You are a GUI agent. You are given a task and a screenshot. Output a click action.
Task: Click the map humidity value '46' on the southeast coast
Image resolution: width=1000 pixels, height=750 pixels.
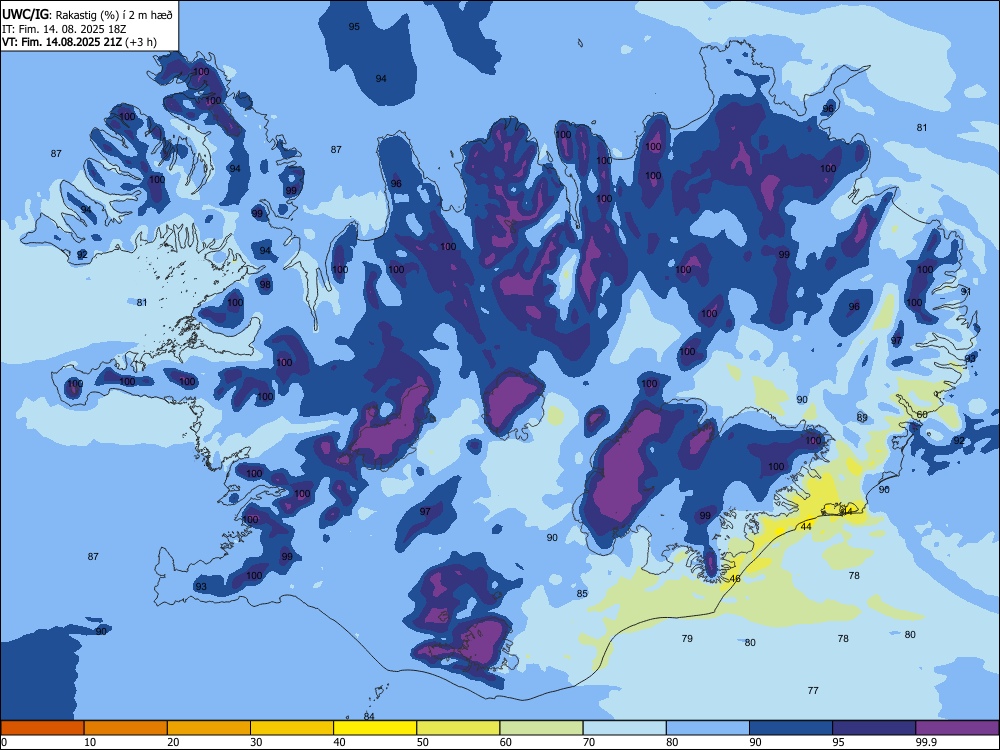(735, 578)
